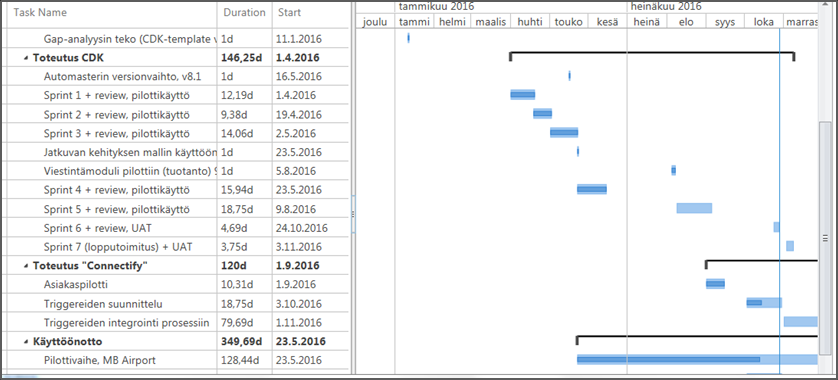Screen dimensions: 838x380
Task: Click the Sprint 5 Gantt bar
Action: coord(694,208)
